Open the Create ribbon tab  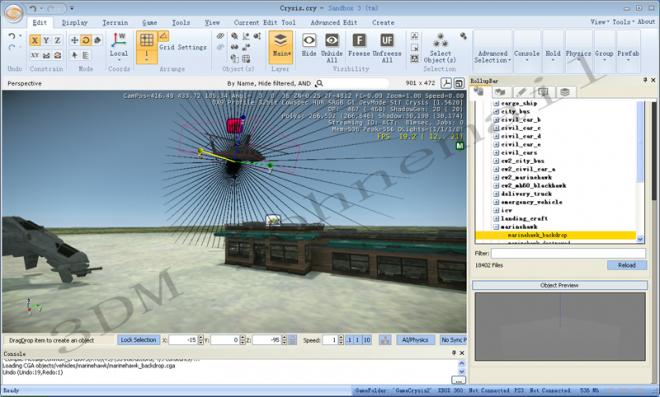(x=383, y=22)
